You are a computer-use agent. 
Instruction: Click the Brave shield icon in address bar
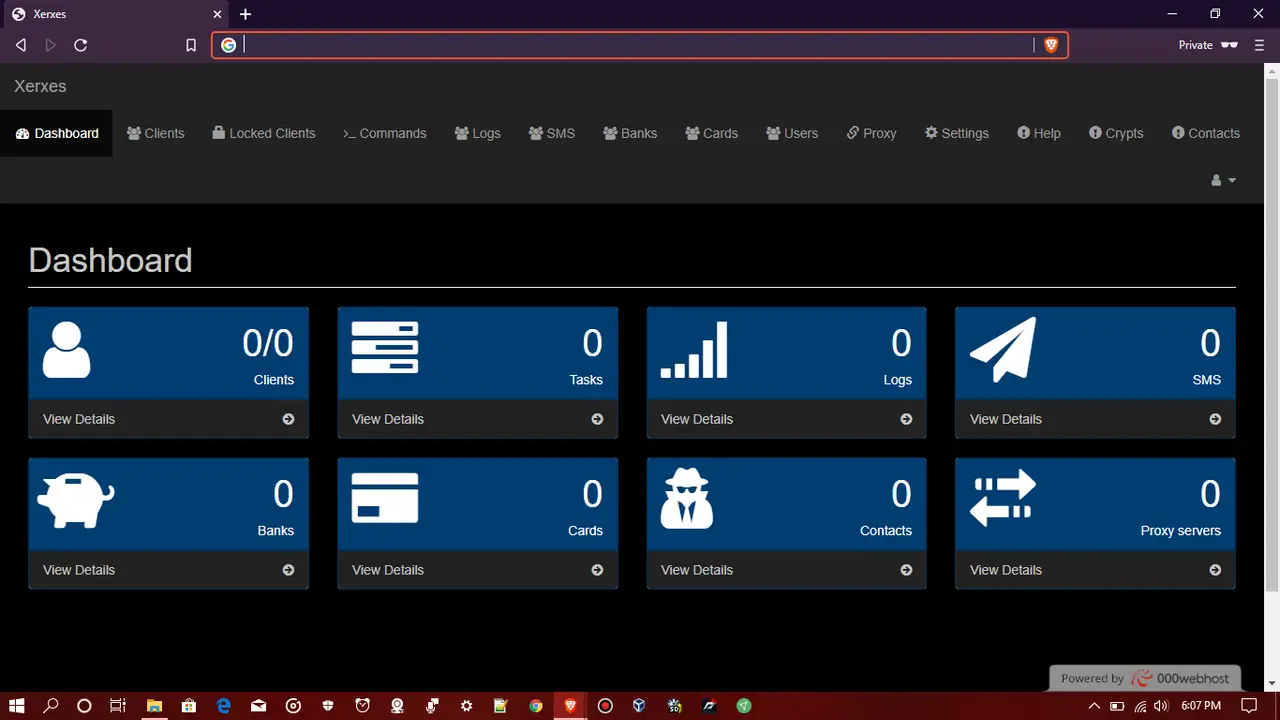pos(1051,45)
